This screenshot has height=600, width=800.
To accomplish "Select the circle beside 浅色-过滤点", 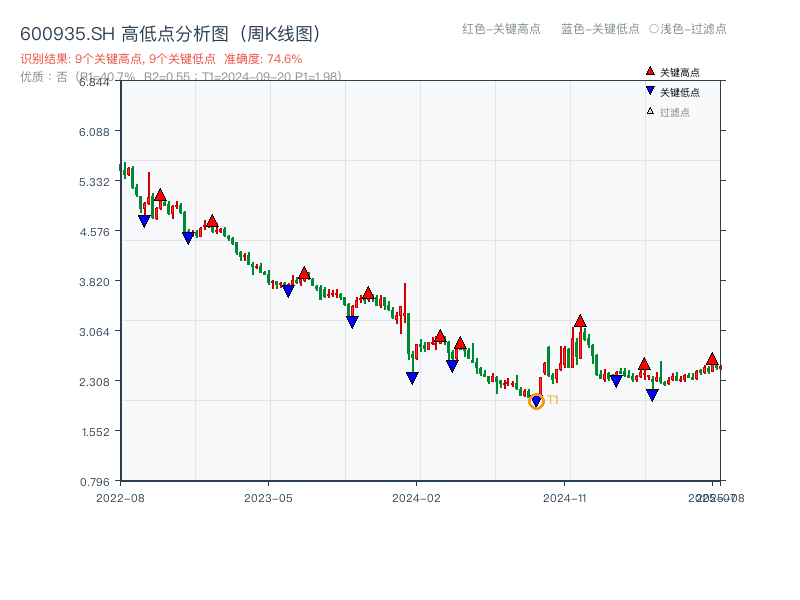I will [654, 29].
